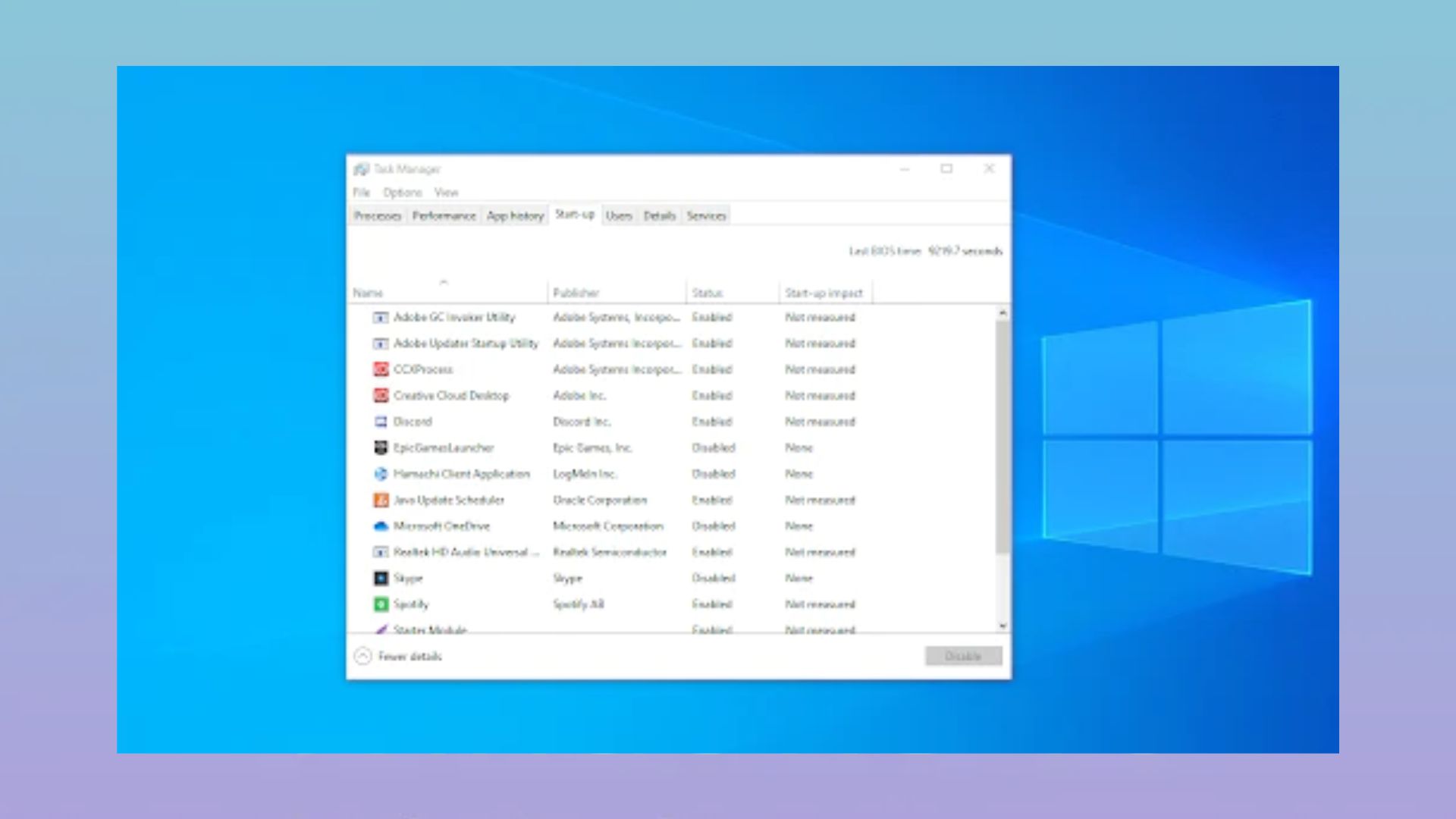Click the Disabled status of EpicGamesLauncher
The height and width of the screenshot is (819, 1456).
[714, 447]
